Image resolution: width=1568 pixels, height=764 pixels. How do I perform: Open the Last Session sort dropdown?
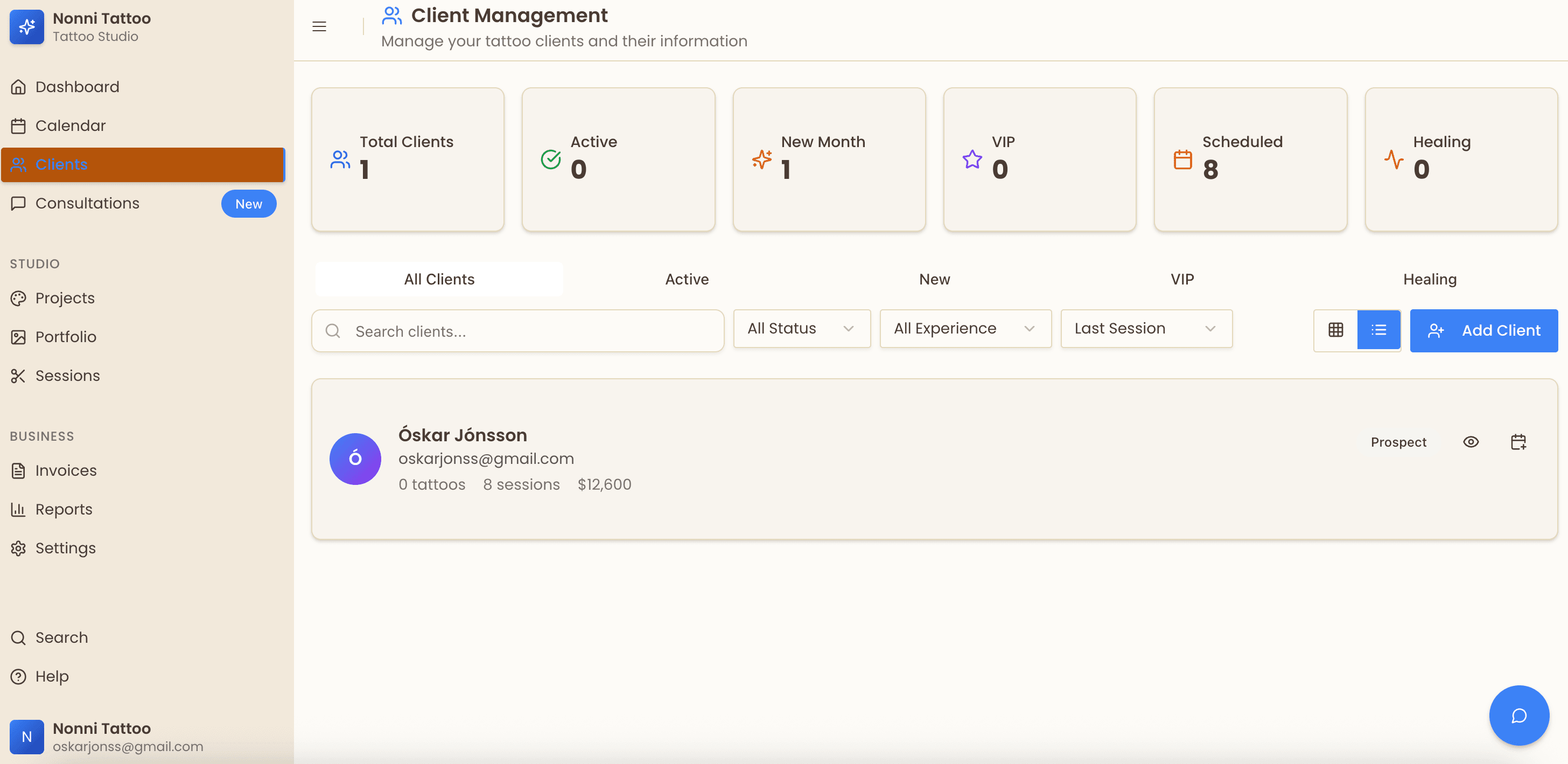(1146, 328)
